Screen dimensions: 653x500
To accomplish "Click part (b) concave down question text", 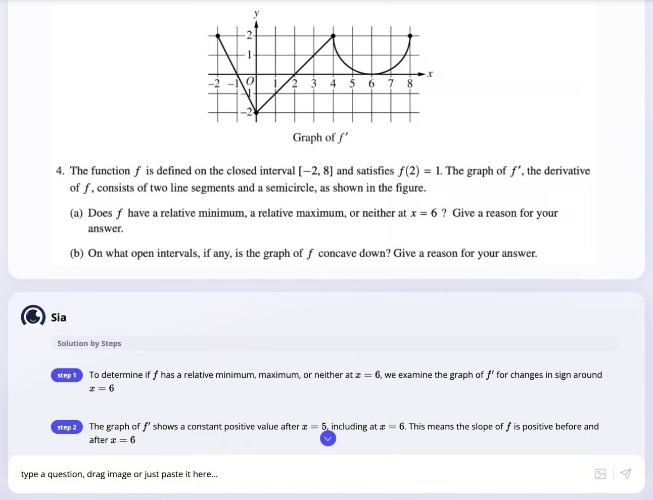I will pyautogui.click(x=304, y=254).
